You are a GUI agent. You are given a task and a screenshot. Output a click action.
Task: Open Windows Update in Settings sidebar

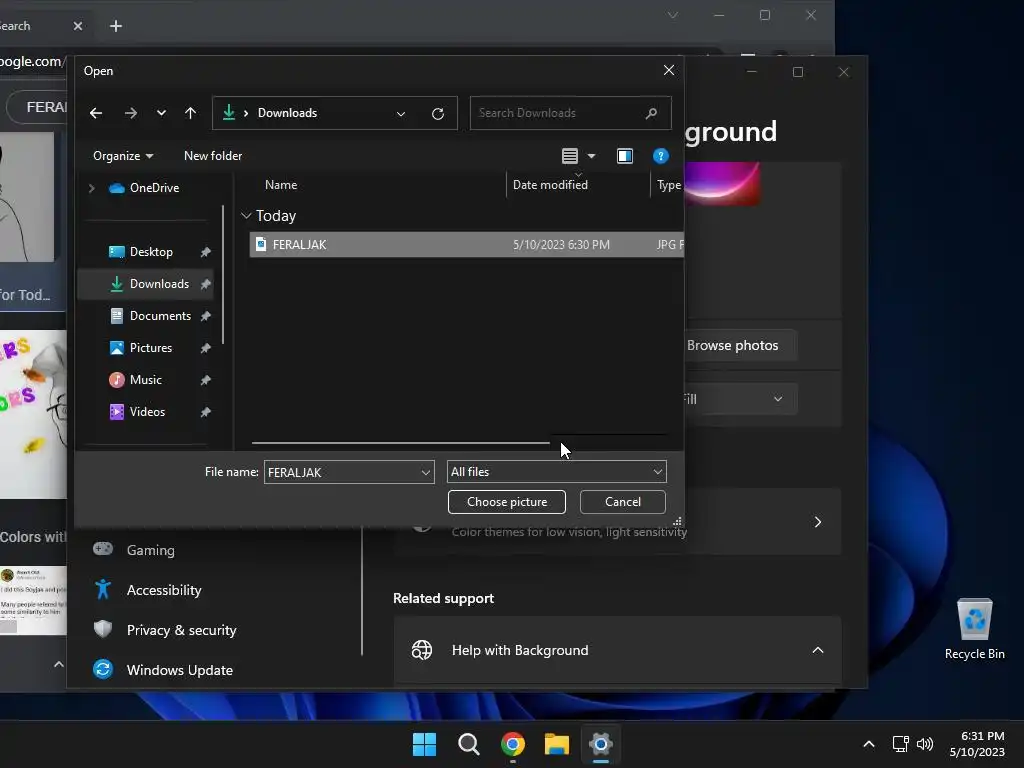pyautogui.click(x=180, y=670)
